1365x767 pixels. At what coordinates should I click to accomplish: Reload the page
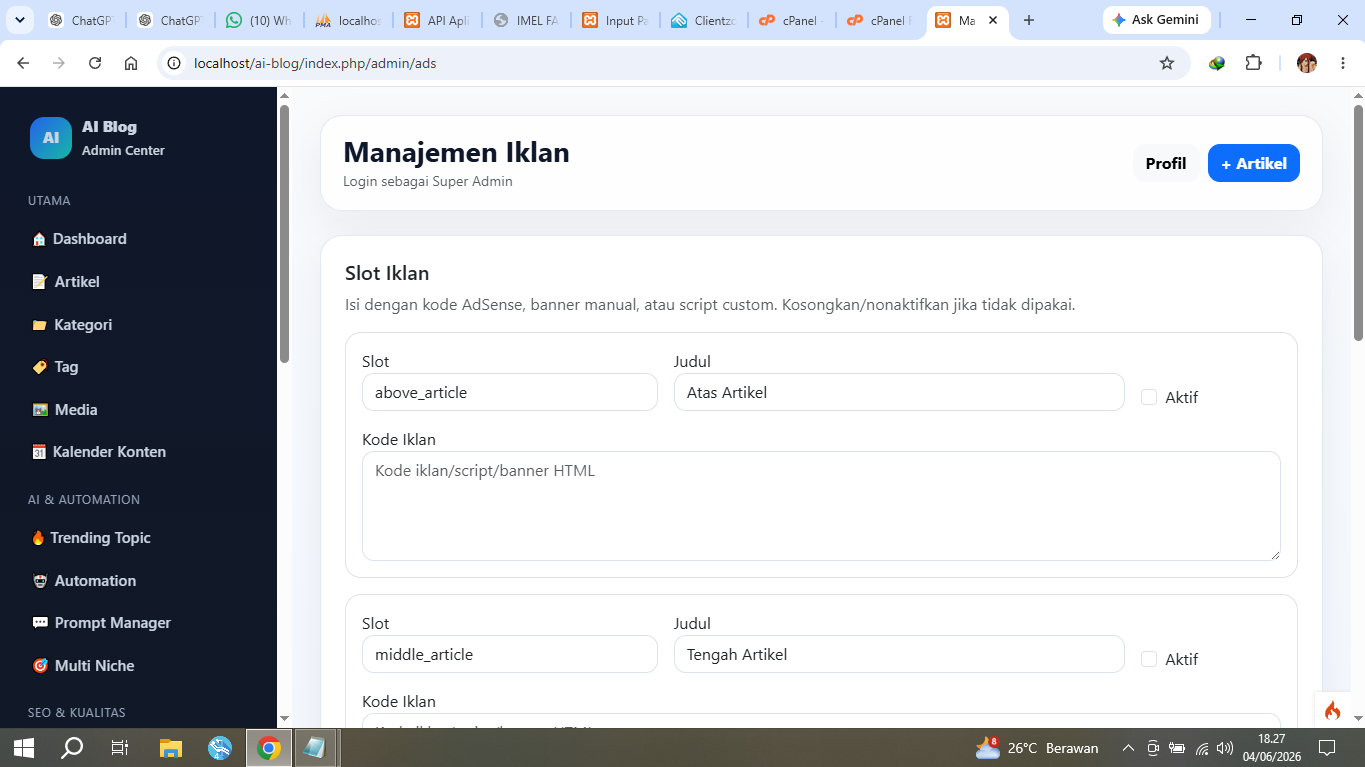[95, 63]
